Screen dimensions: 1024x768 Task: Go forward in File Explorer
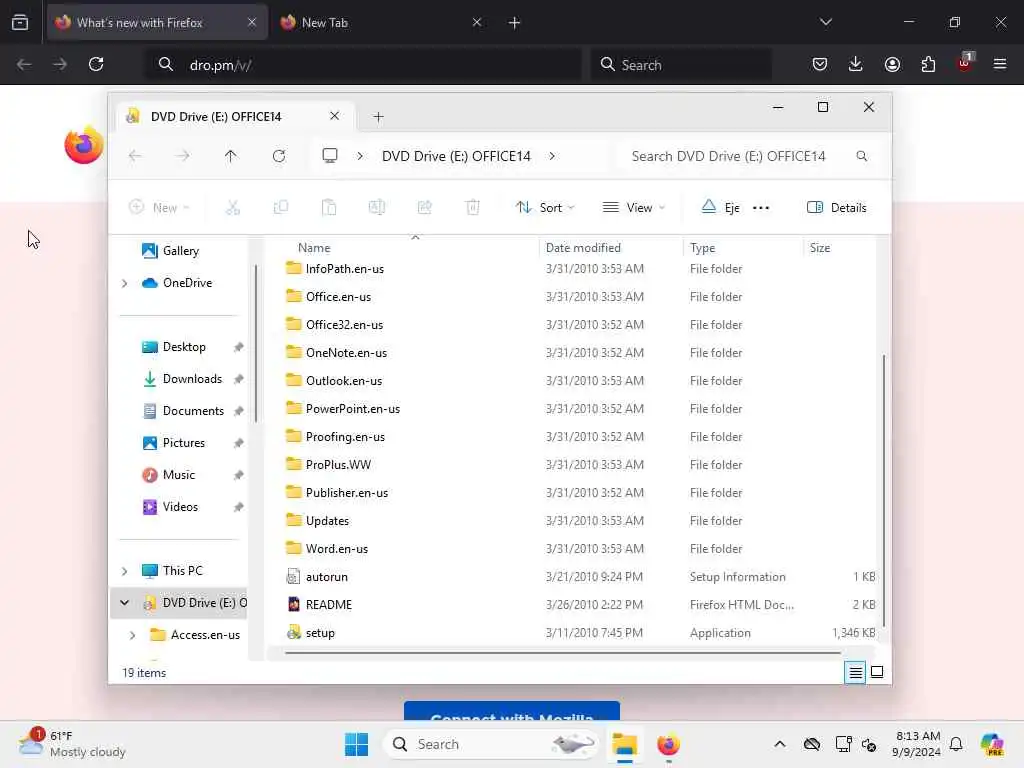(183, 156)
